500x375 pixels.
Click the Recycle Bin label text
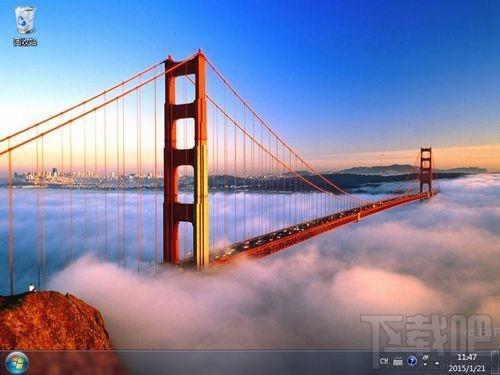(x=25, y=42)
